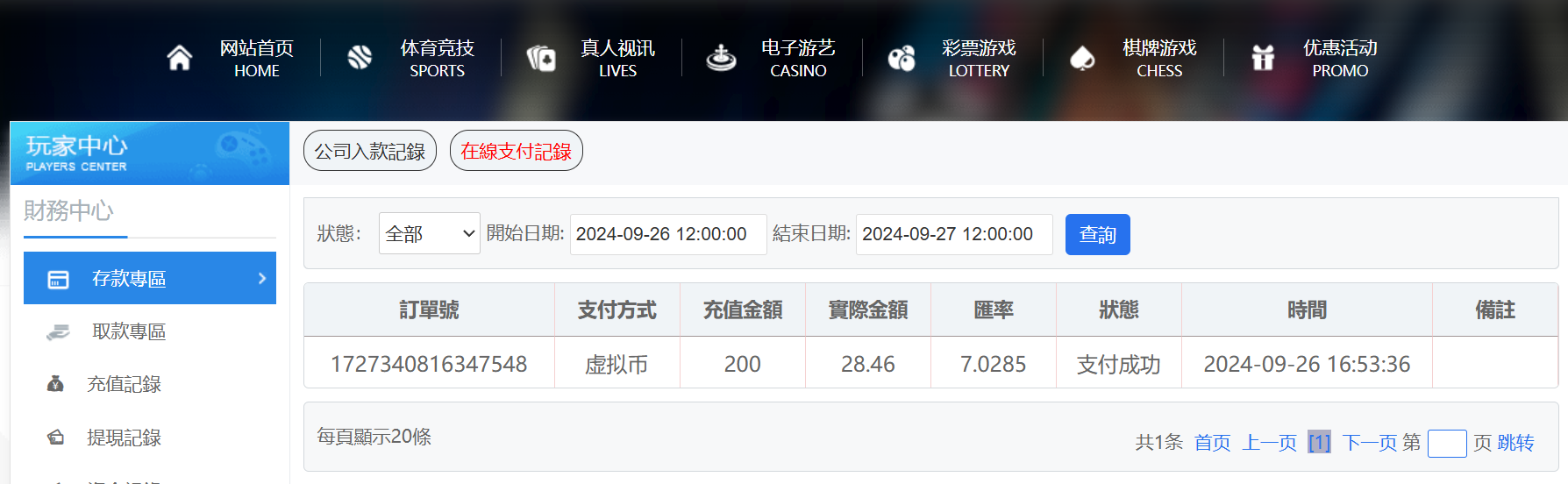Image resolution: width=1568 pixels, height=484 pixels.
Task: Switch to 公司入款記錄 tab
Action: tap(369, 152)
